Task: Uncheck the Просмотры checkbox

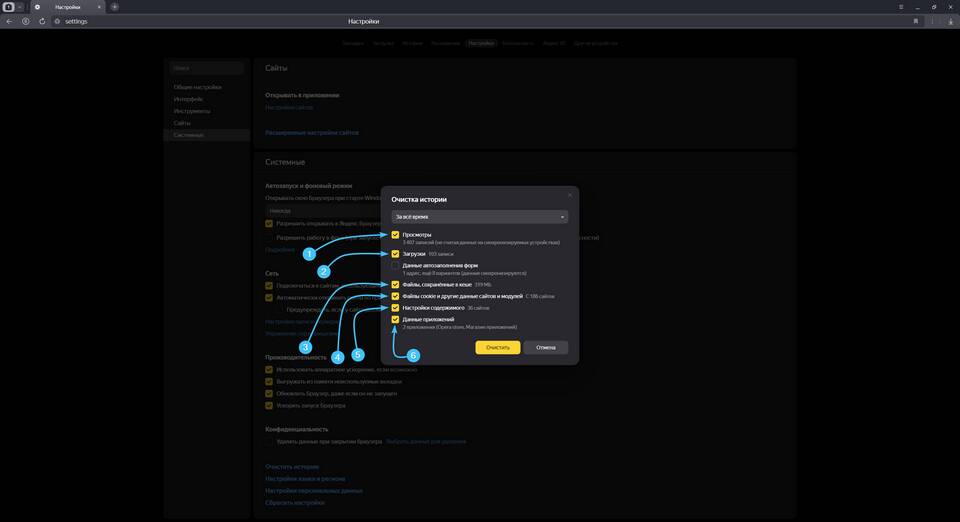Action: tap(395, 235)
